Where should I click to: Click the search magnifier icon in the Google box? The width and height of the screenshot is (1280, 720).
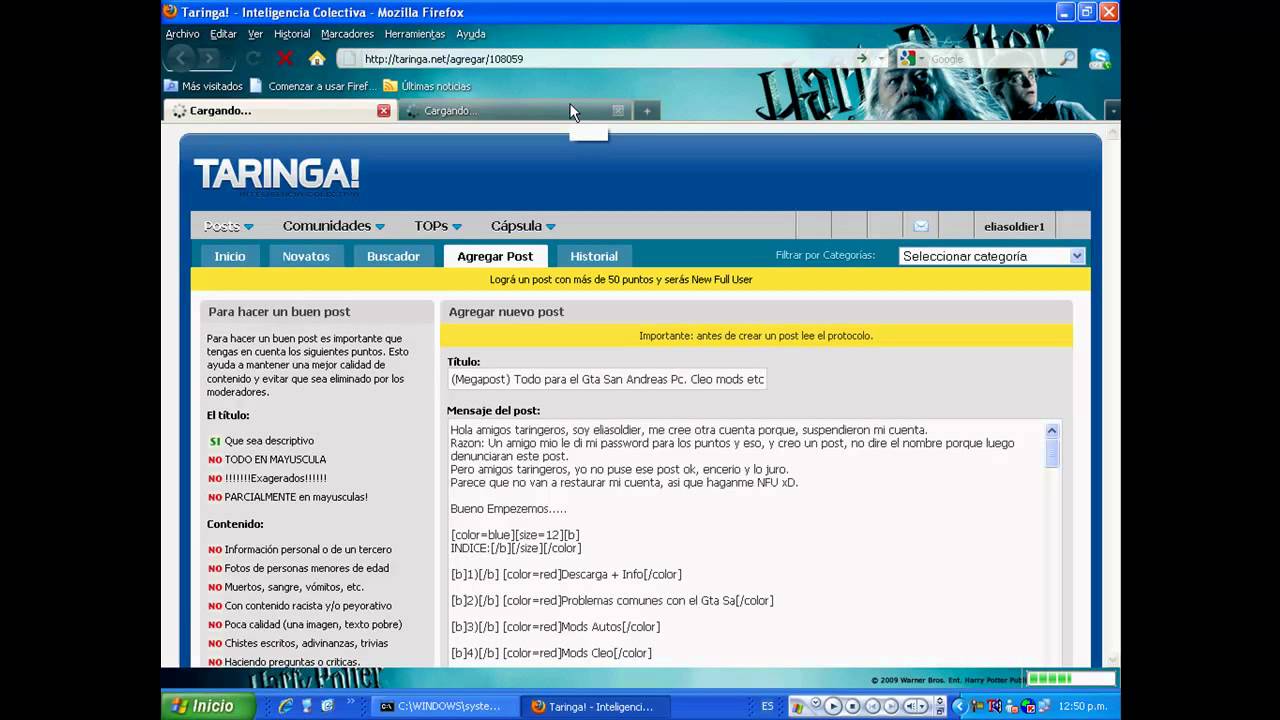(x=1068, y=59)
